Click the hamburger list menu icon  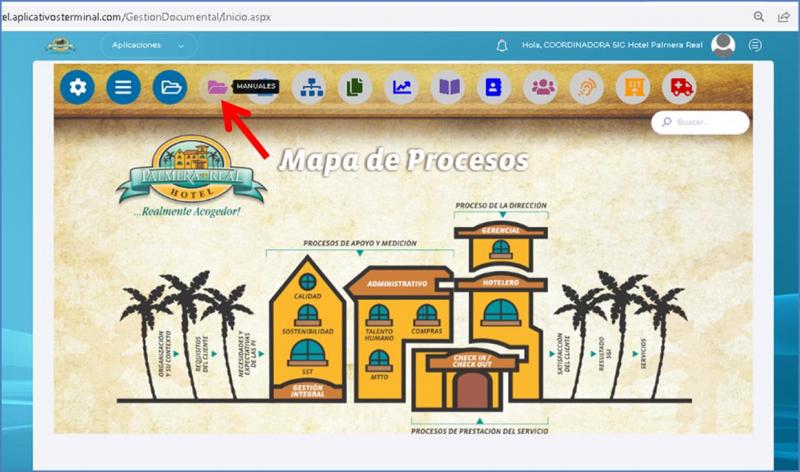pyautogui.click(x=123, y=87)
